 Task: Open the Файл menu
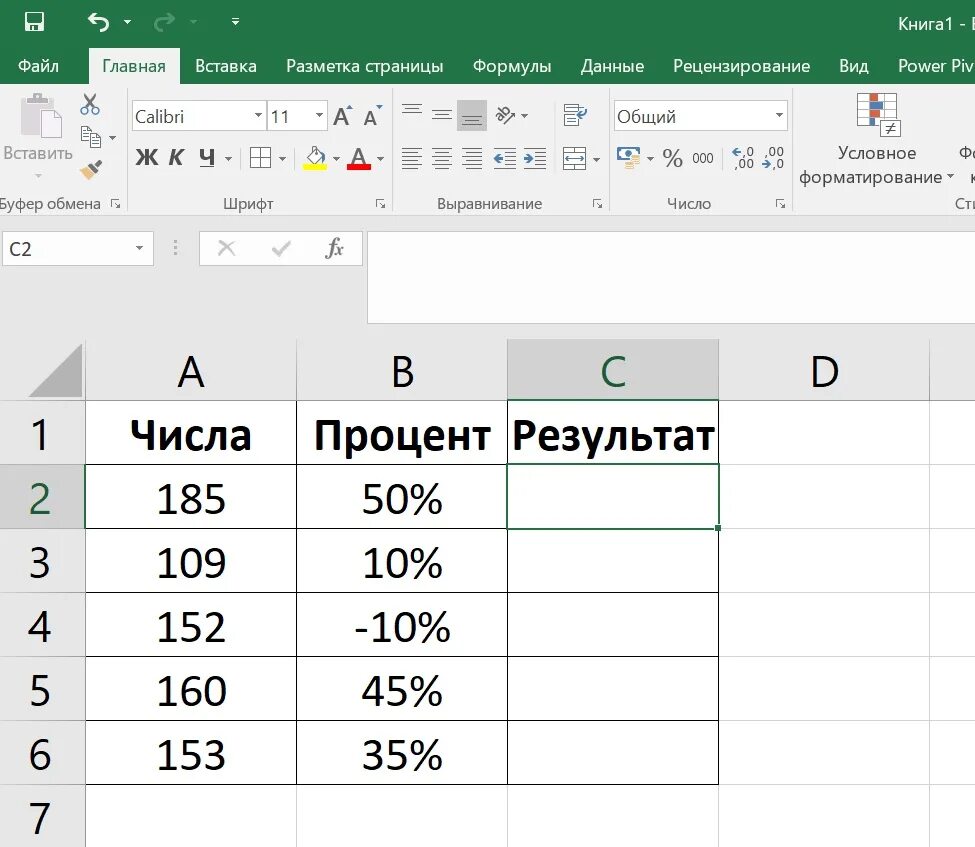coord(38,66)
